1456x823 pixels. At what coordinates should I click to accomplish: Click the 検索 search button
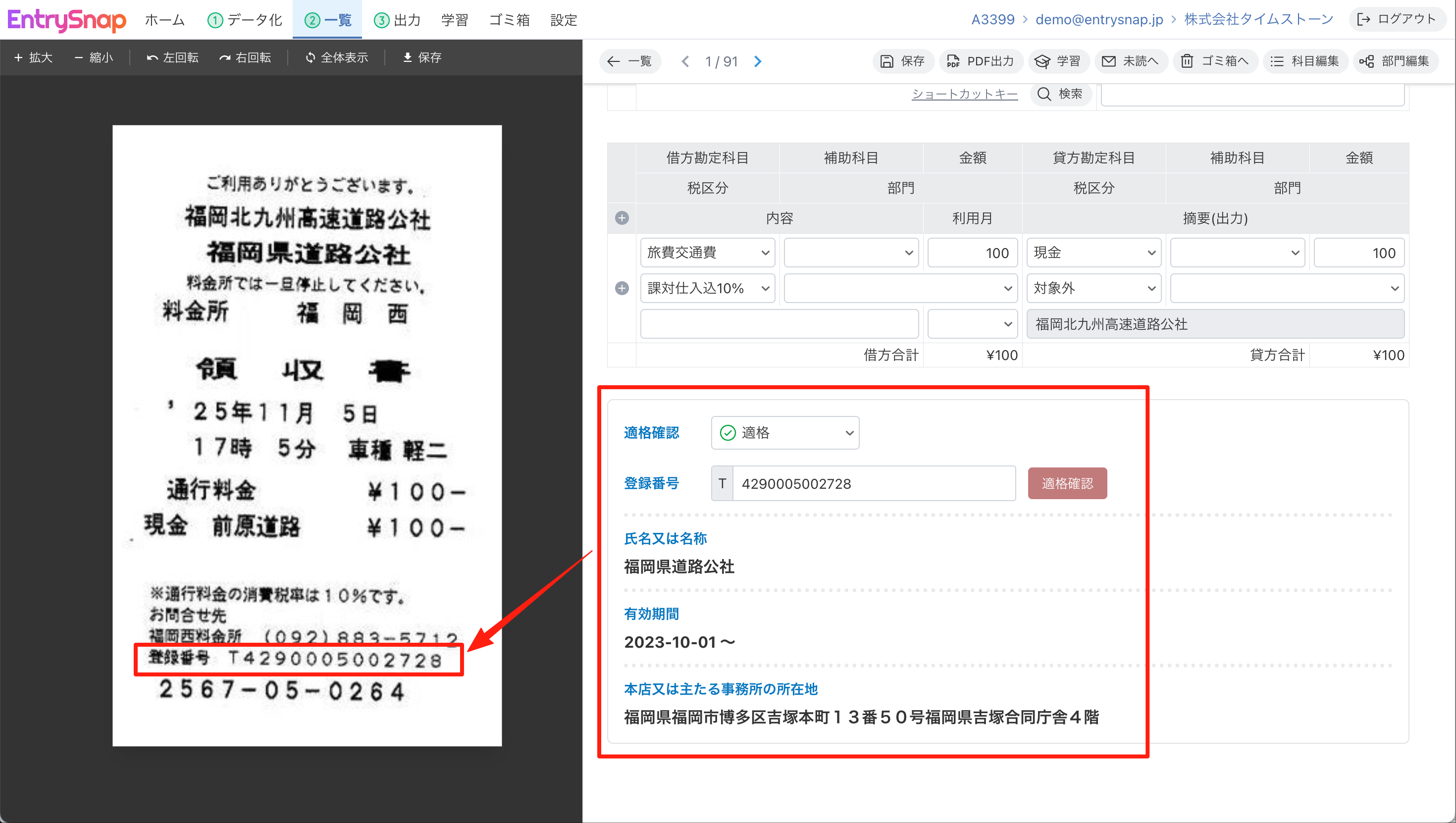pos(1060,94)
